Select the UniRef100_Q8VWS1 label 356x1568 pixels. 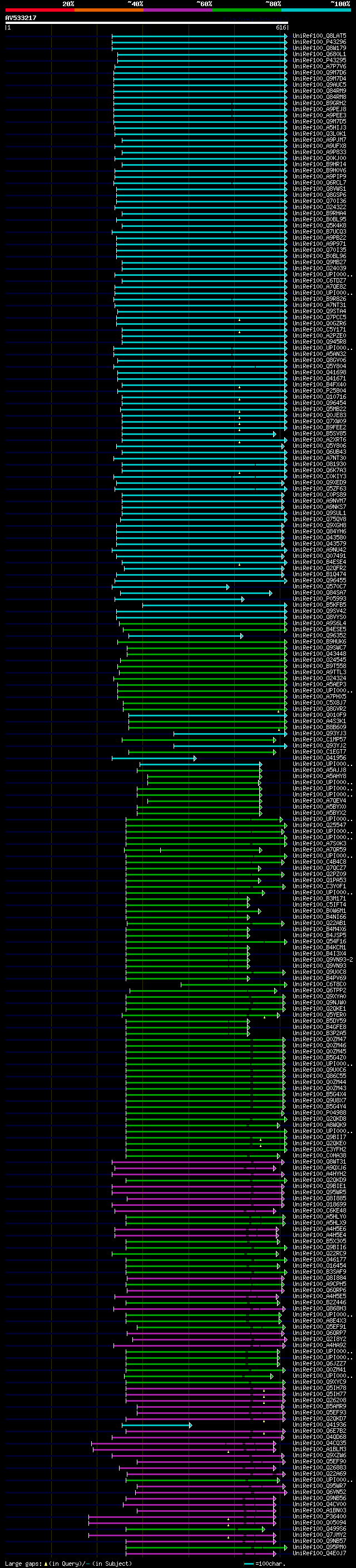click(x=319, y=189)
